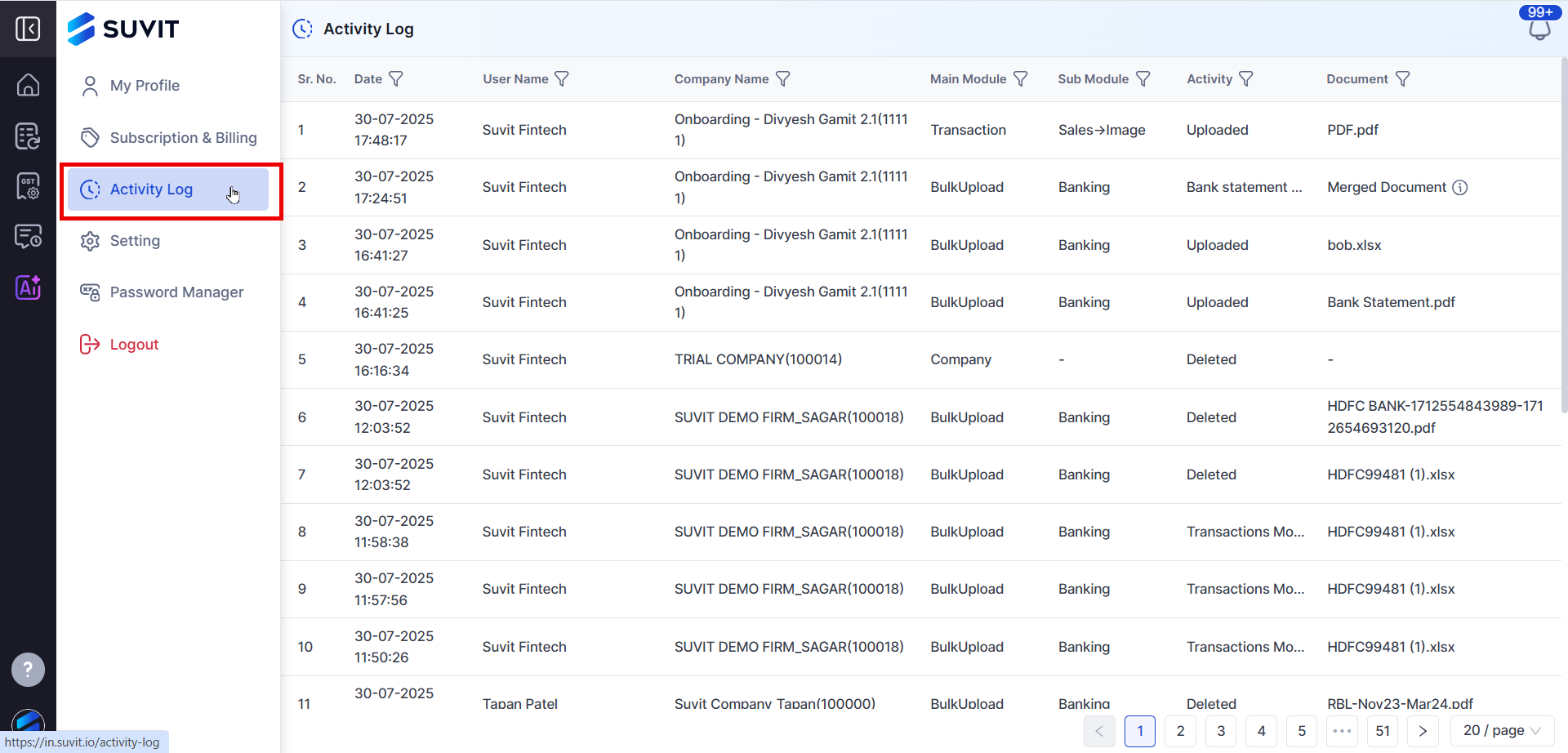Click PDF.pdf document cell
This screenshot has height=753, width=1568.
(x=1352, y=130)
